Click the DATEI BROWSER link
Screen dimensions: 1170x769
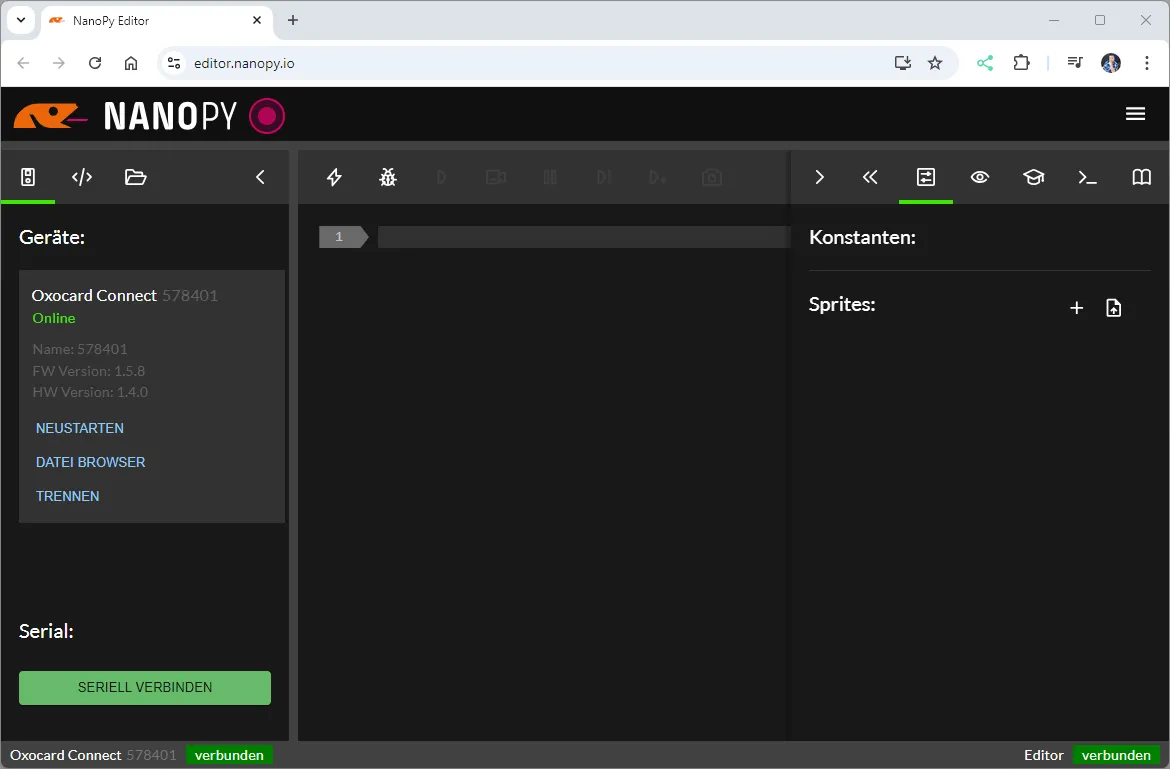[x=91, y=462]
